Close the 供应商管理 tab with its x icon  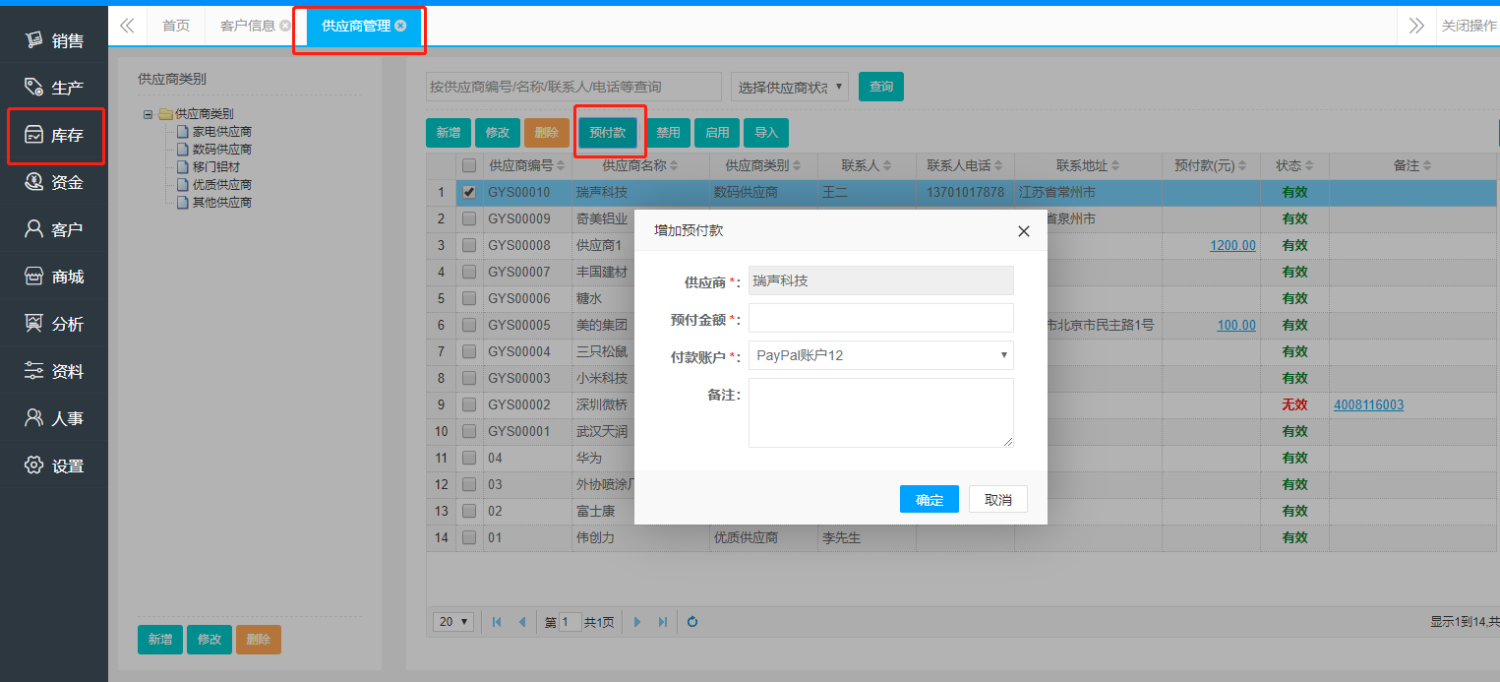[401, 26]
